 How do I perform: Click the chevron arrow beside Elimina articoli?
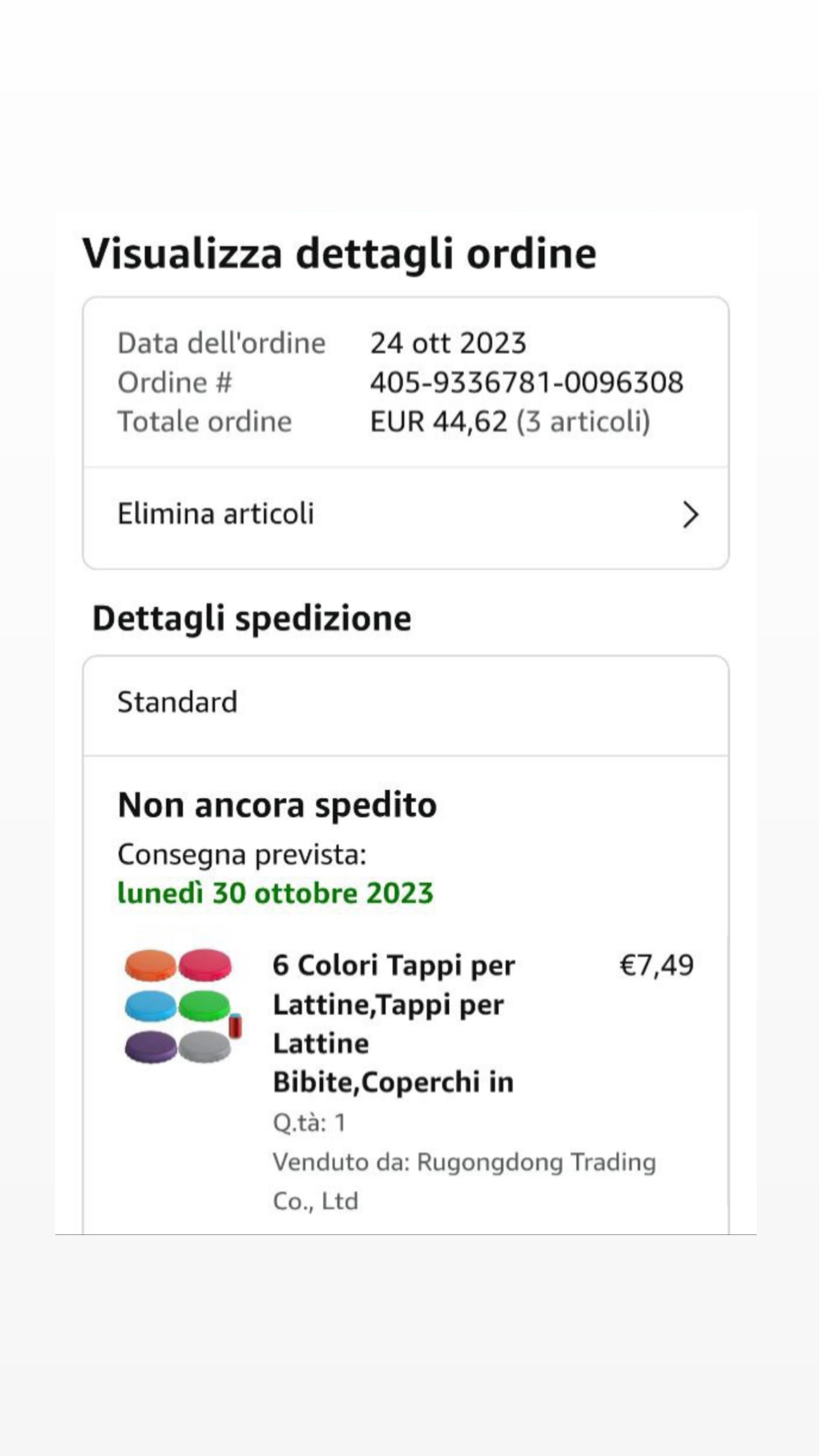click(x=690, y=514)
